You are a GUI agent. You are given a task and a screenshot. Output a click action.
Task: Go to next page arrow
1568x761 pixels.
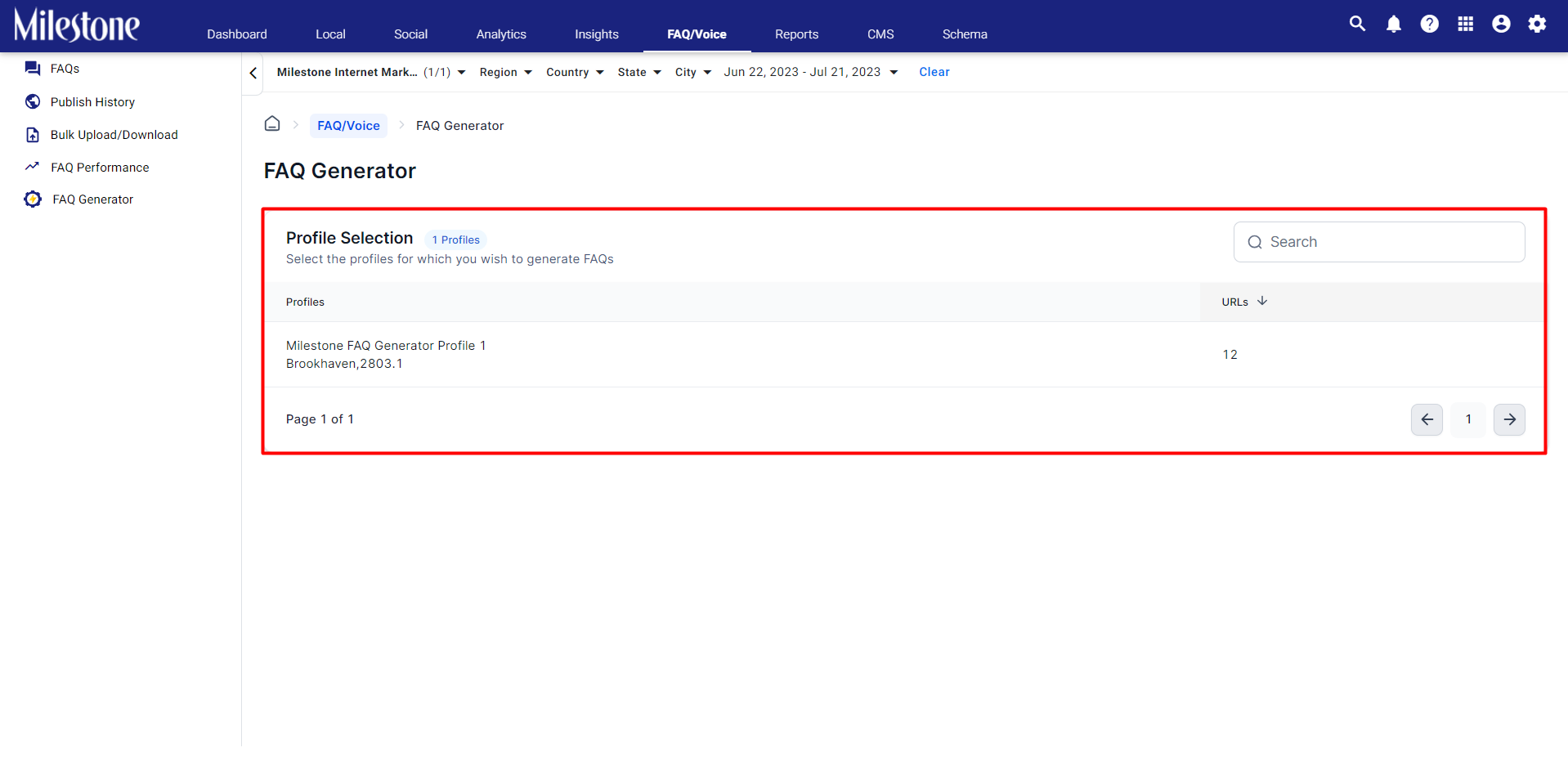[1509, 419]
